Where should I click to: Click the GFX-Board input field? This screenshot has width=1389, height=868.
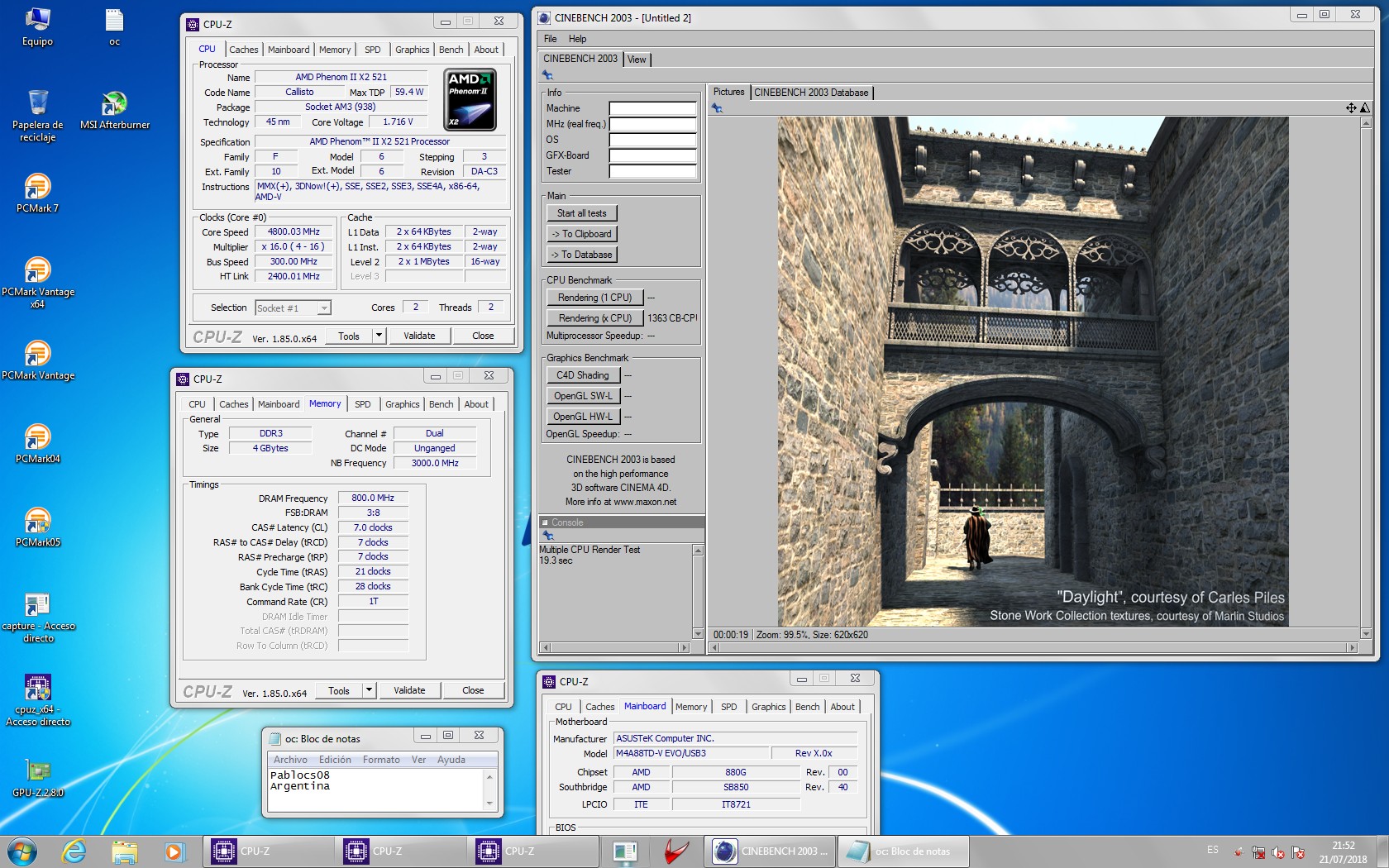(652, 155)
